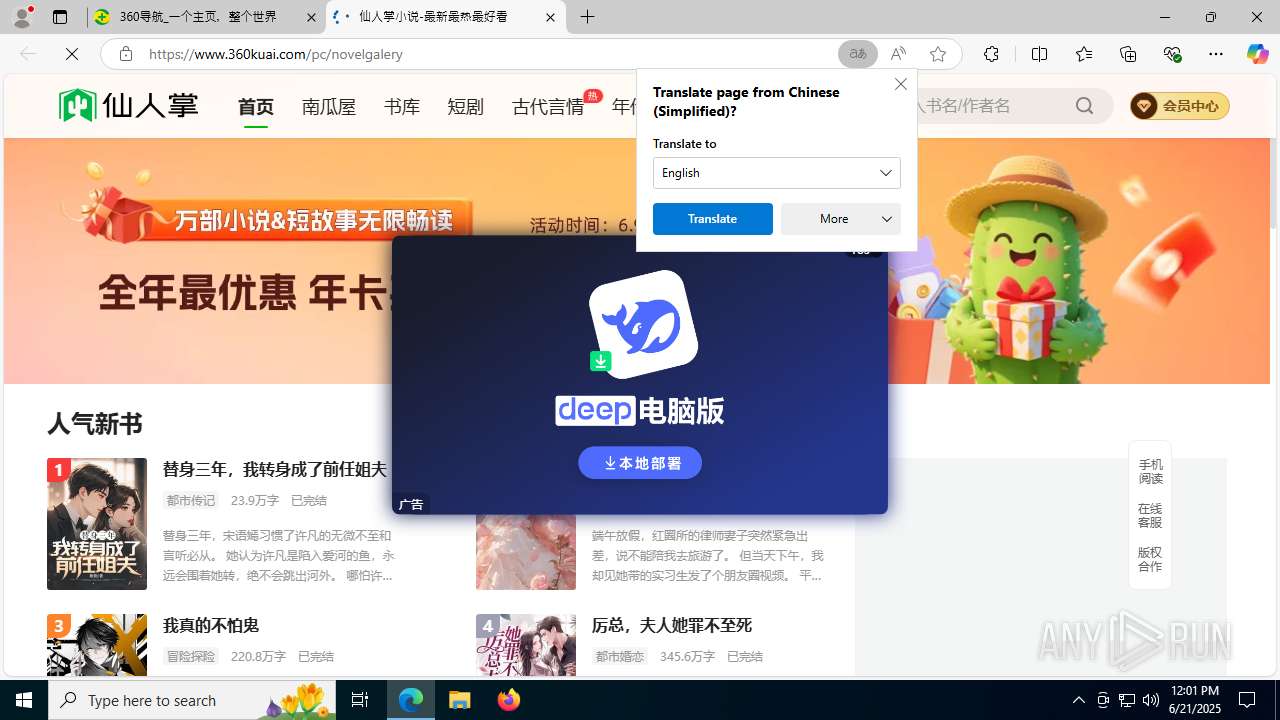Click the 仙人掌 logo
This screenshot has height=720, width=1280.
click(128, 105)
